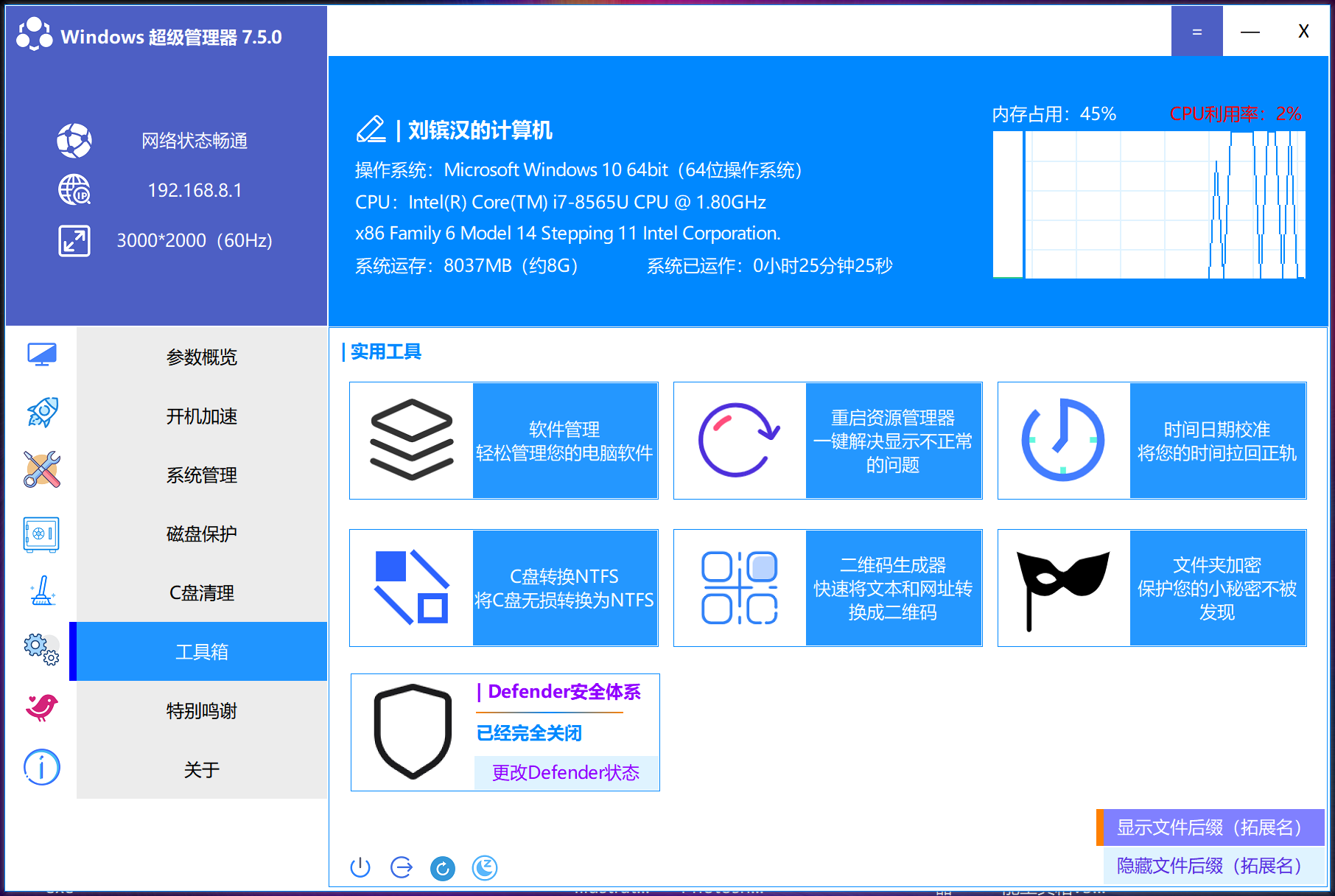Click the 网络状态畅通 status text
1335x896 pixels.
[195, 141]
